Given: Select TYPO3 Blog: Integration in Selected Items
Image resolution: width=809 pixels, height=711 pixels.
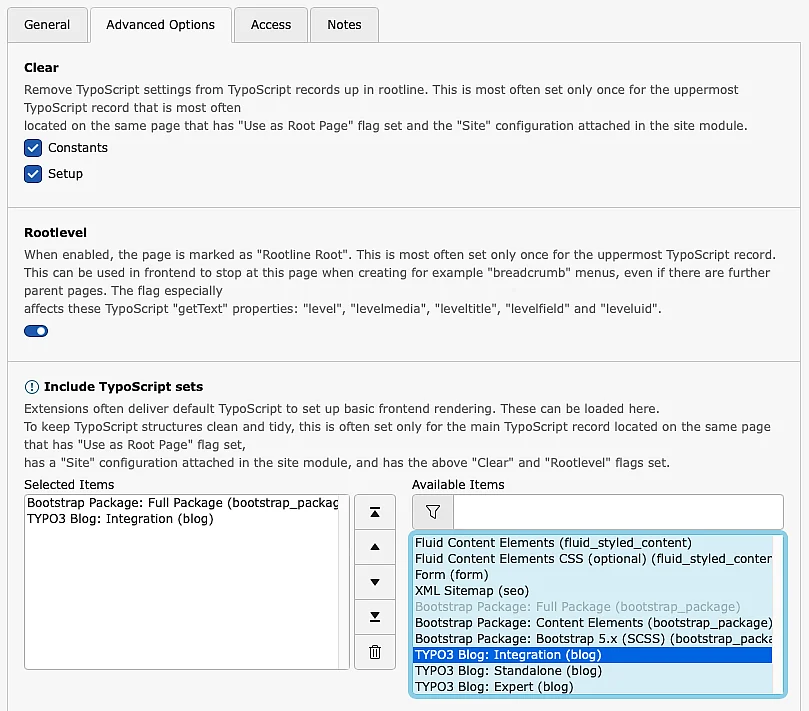Looking at the screenshot, I should 120,519.
